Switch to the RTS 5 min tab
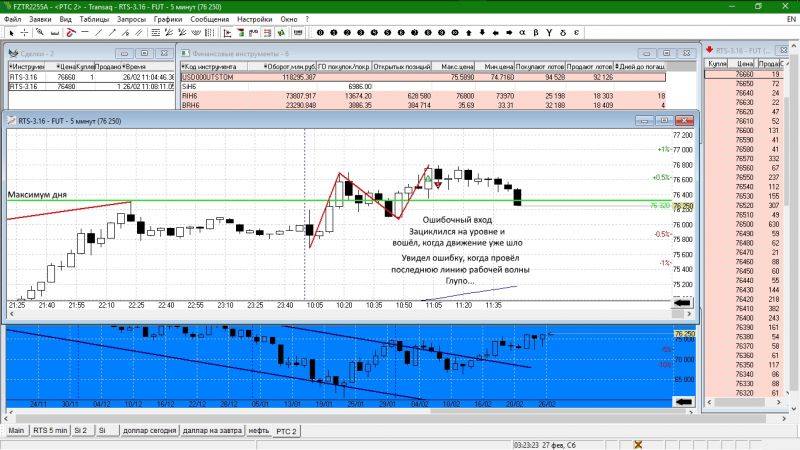800x450 pixels. point(50,431)
